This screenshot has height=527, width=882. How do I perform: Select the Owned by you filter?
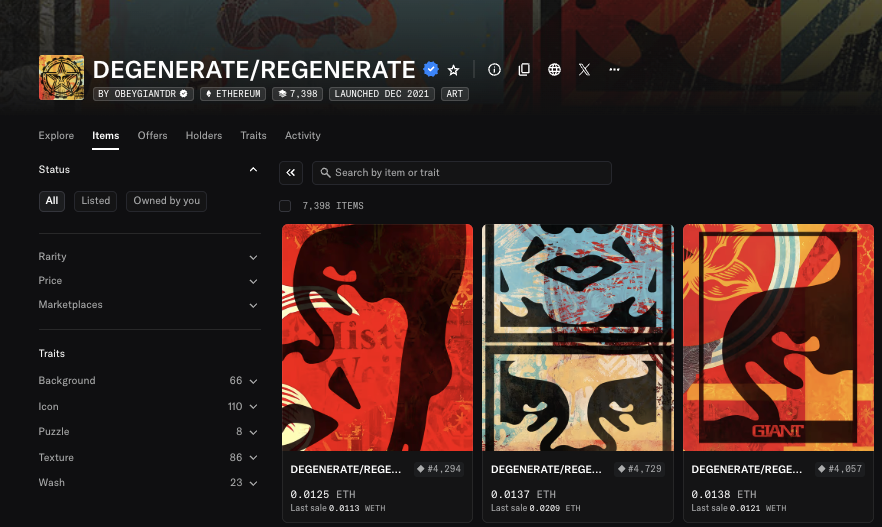pos(166,201)
